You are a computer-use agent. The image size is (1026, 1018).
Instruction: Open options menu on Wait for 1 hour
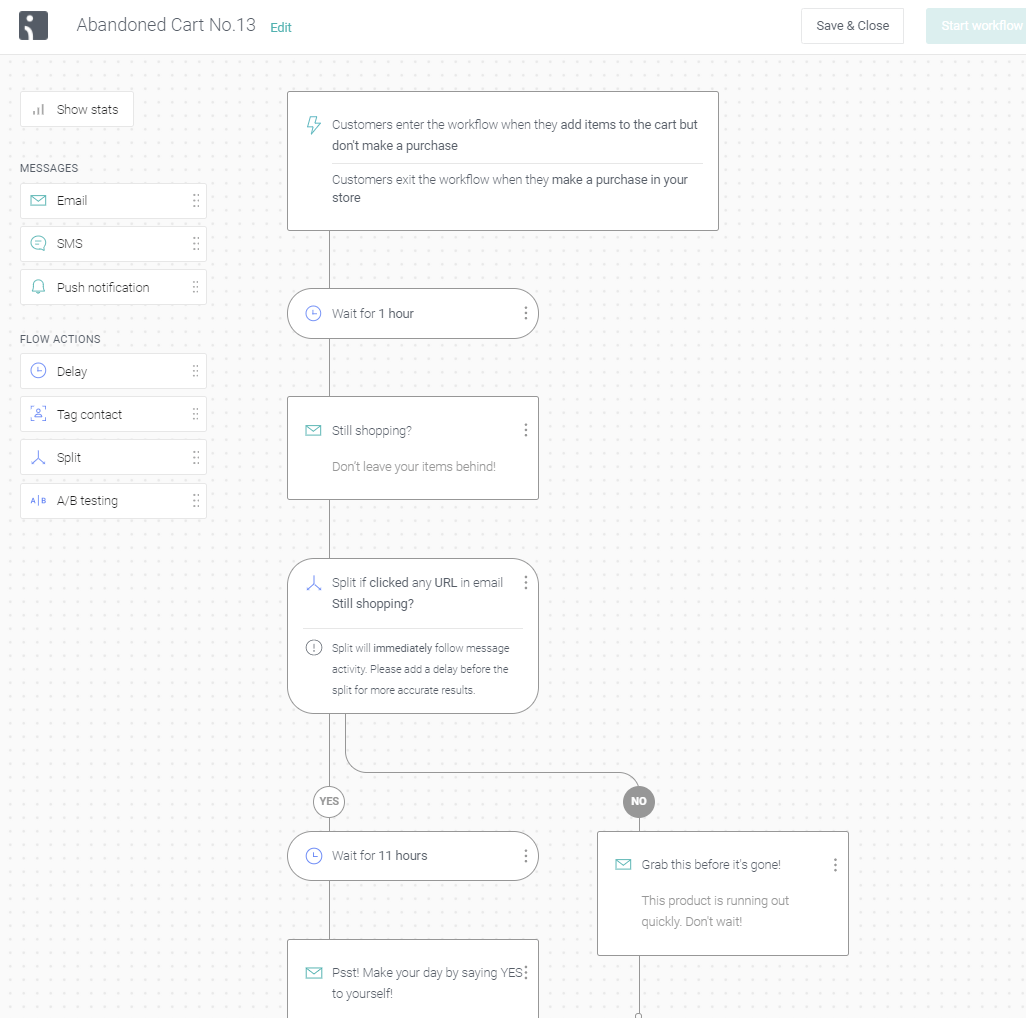pos(525,313)
